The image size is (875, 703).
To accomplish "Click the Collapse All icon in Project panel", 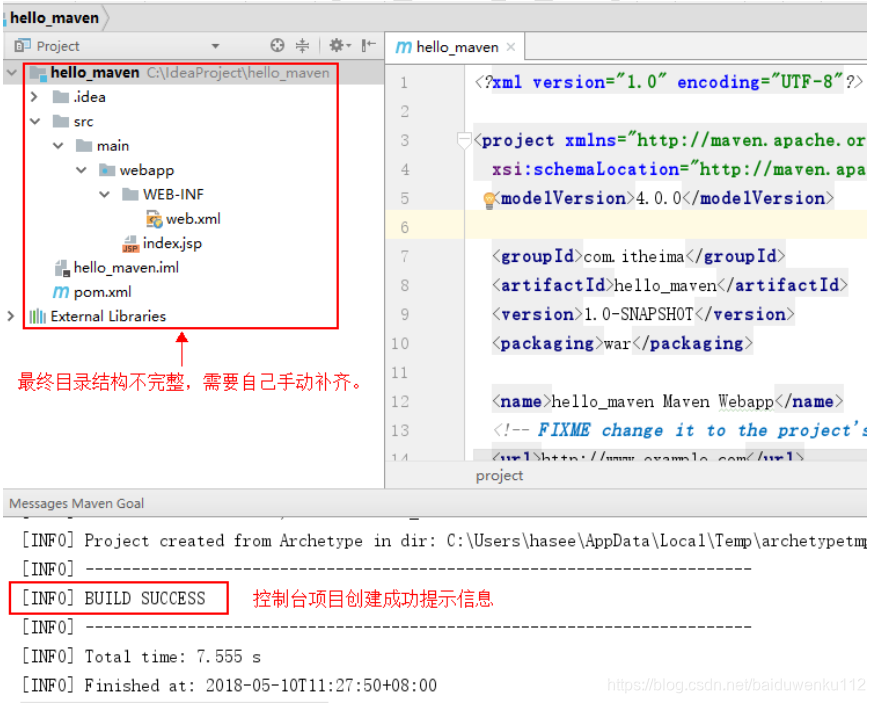I will tap(302, 45).
